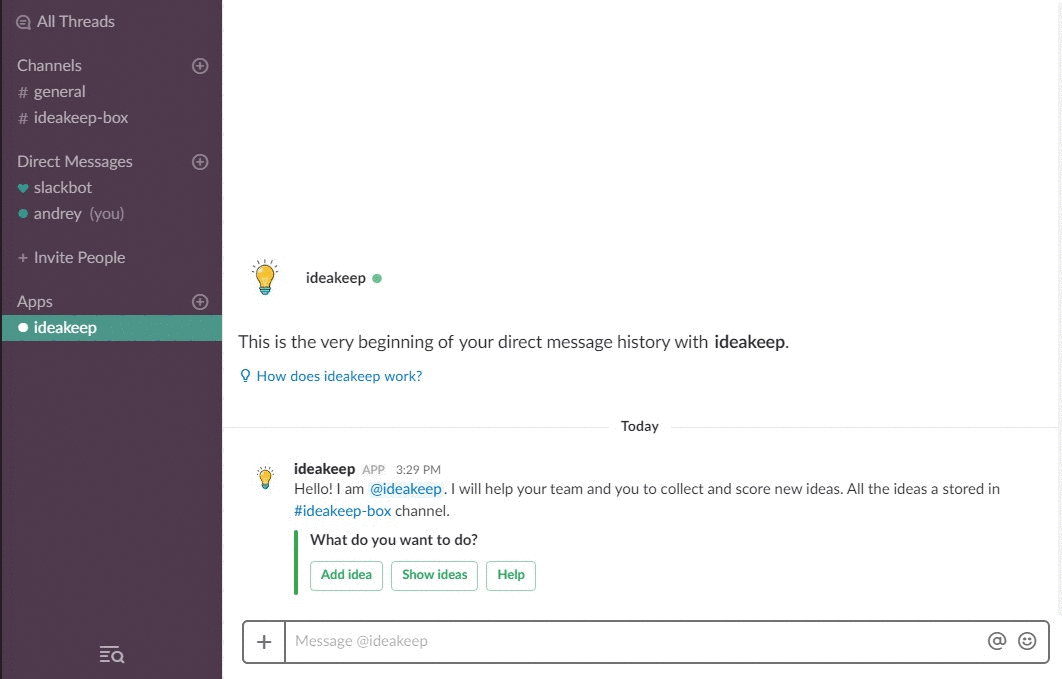Viewport: 1062px width, 679px height.
Task: Click the @ideakeep mention in message
Action: (406, 489)
